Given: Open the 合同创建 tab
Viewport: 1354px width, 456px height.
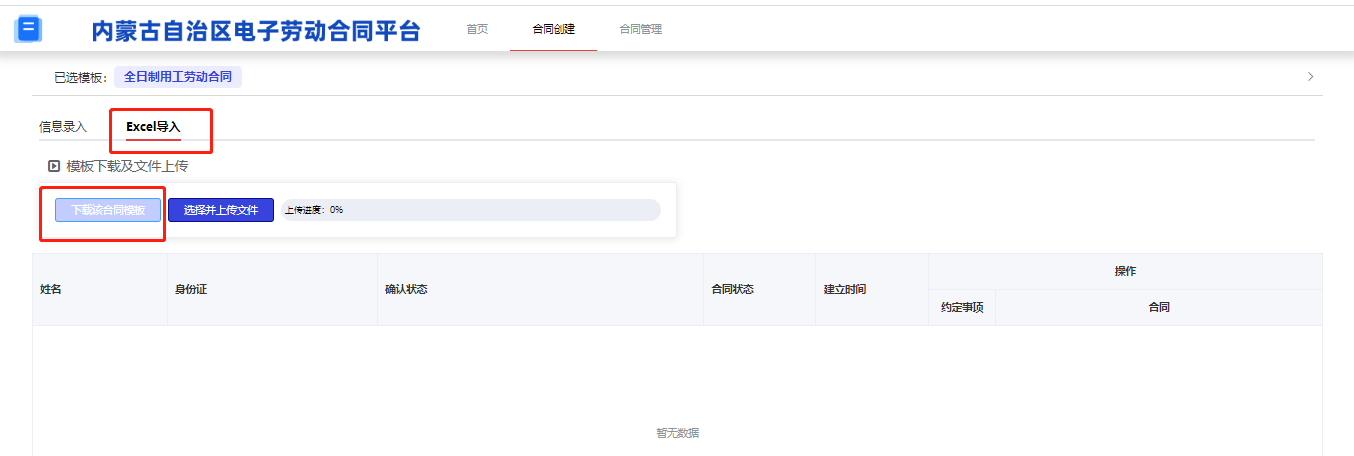Looking at the screenshot, I should click(x=553, y=29).
